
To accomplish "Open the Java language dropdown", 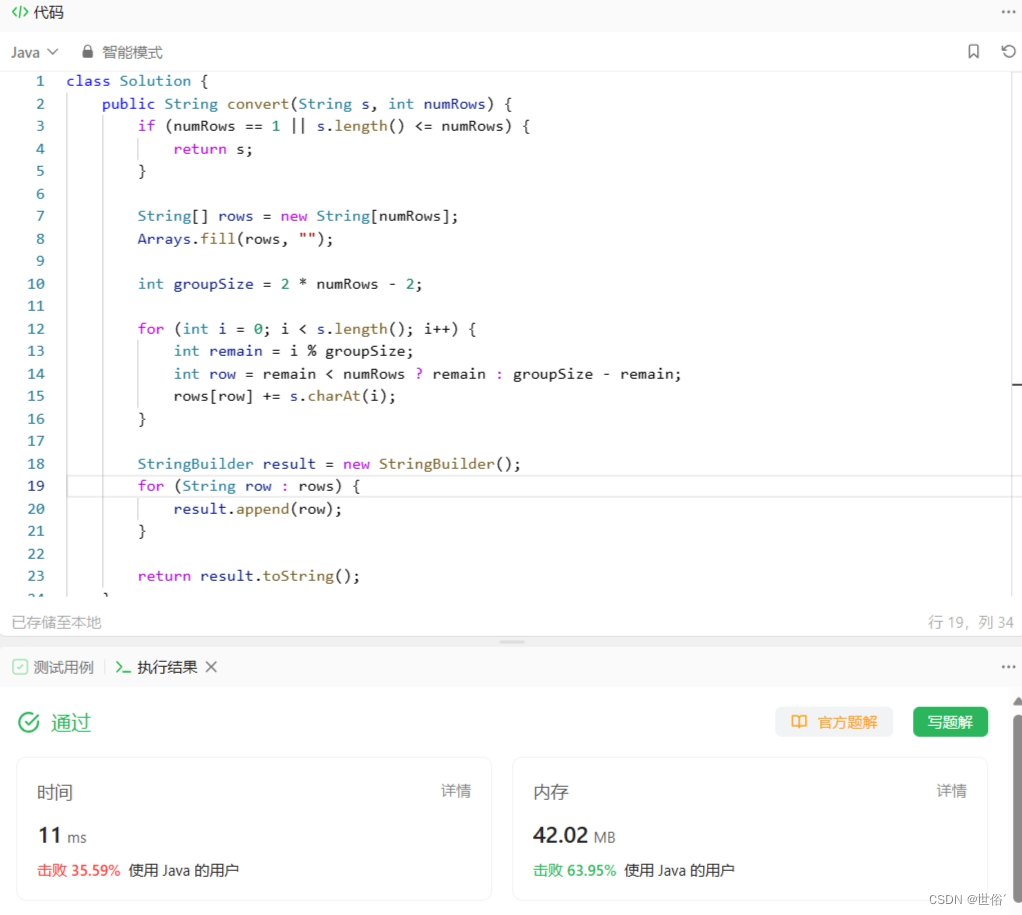I will pyautogui.click(x=35, y=52).
